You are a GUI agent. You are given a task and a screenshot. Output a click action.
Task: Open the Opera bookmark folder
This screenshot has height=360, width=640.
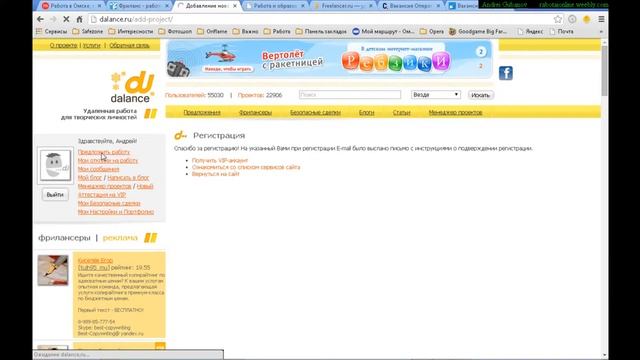(x=431, y=31)
